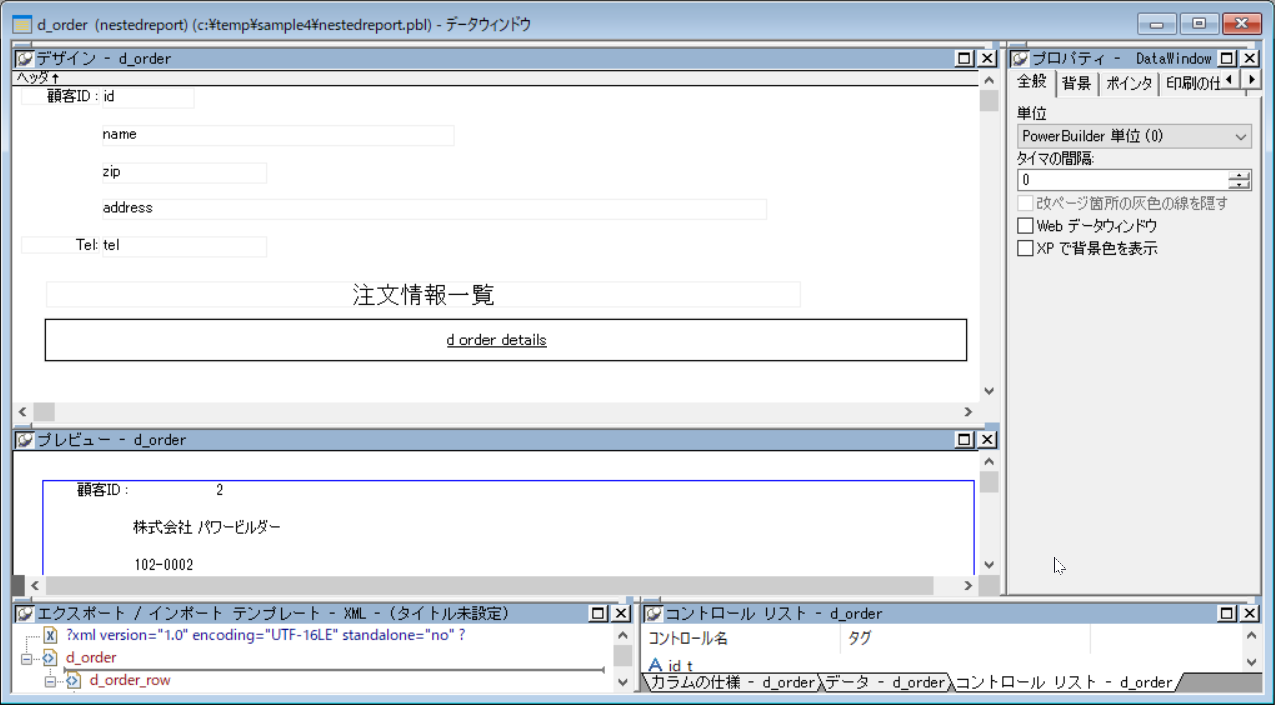Click the pin icon of the デザイン pane
Image resolution: width=1275 pixels, height=705 pixels.
click(x=24, y=59)
